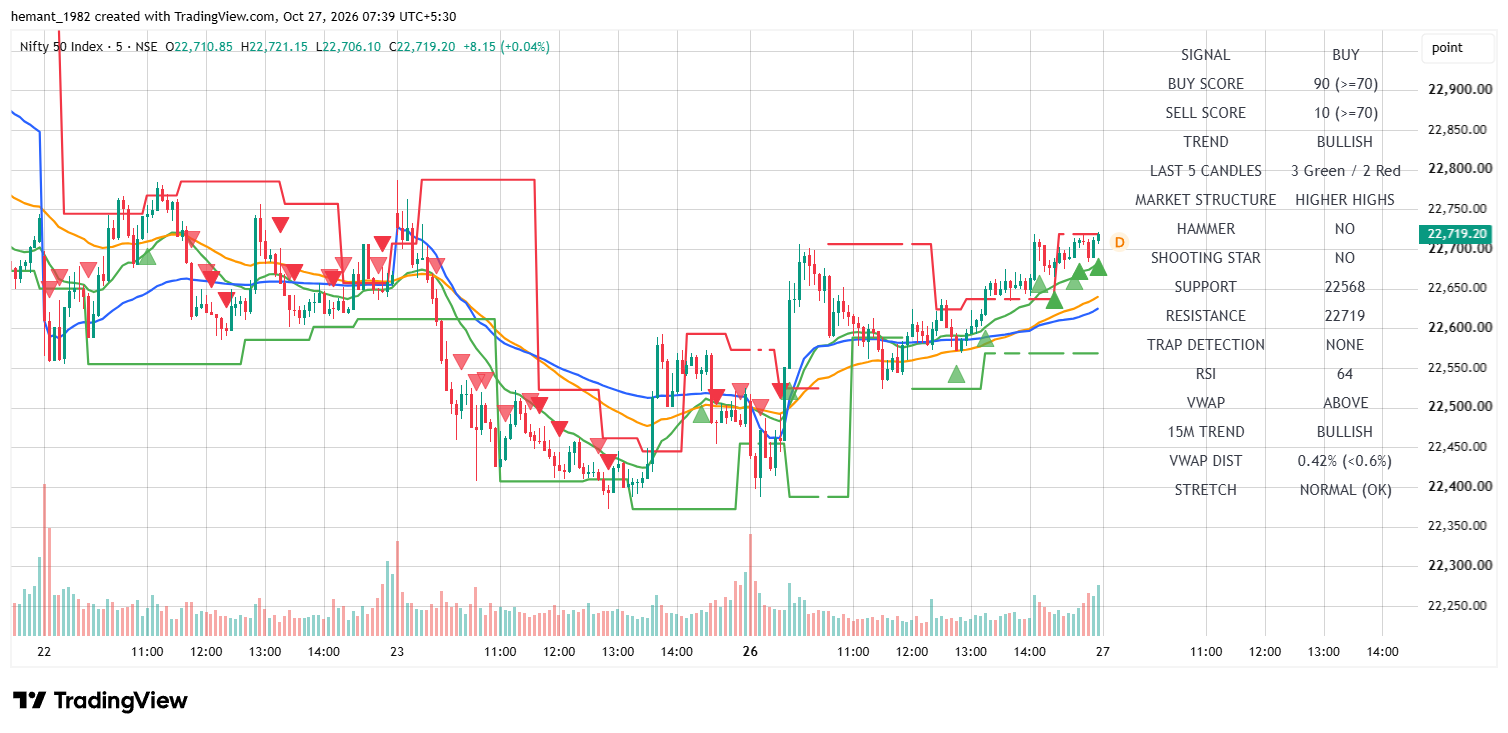Select the VWAP DIST value 0.42% (<0.6%)
Screen dimensions: 1508x733
coord(1345,461)
